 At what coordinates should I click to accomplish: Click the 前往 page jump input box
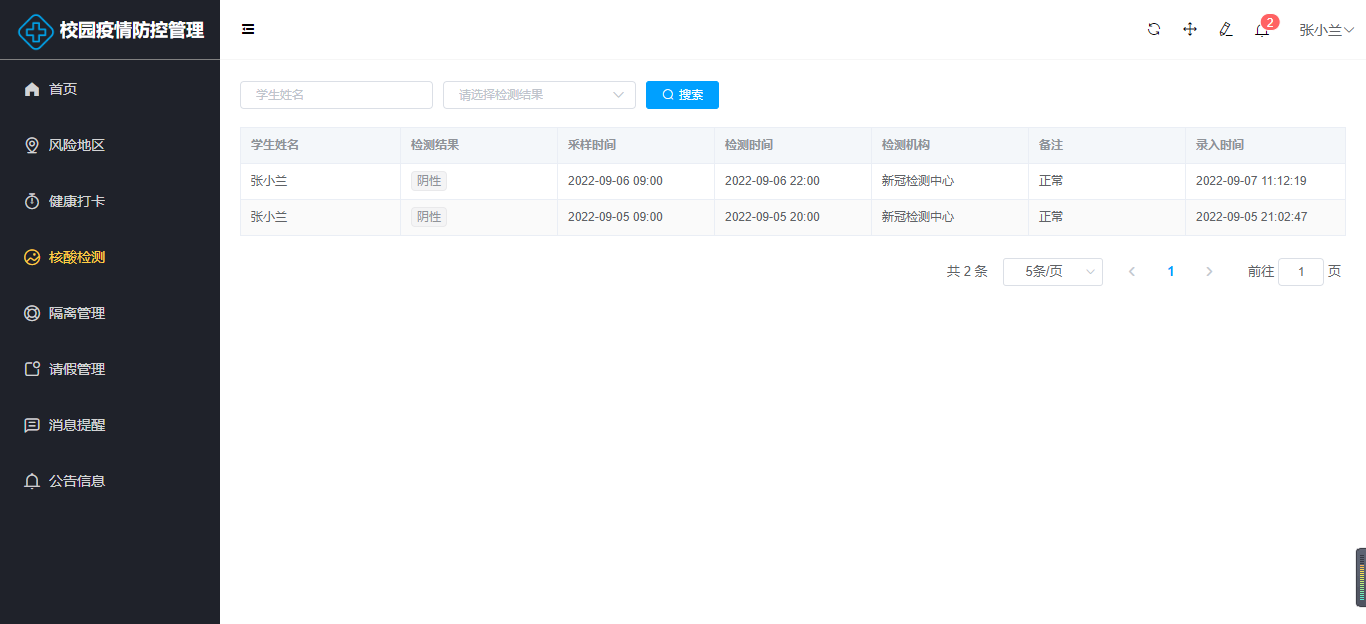pos(1300,272)
